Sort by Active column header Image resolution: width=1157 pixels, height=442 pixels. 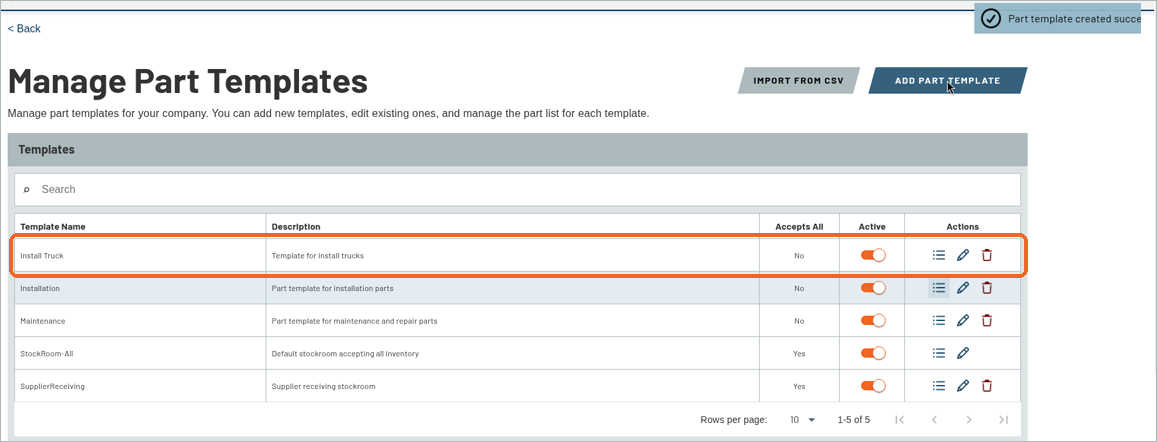pyautogui.click(x=872, y=227)
